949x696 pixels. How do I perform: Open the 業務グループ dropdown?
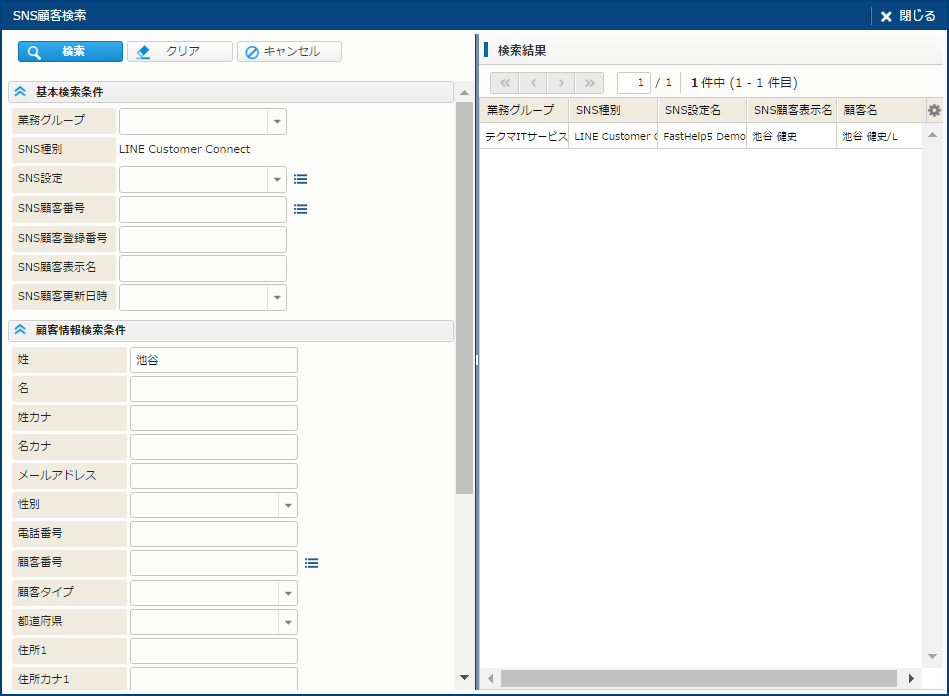tap(277, 122)
